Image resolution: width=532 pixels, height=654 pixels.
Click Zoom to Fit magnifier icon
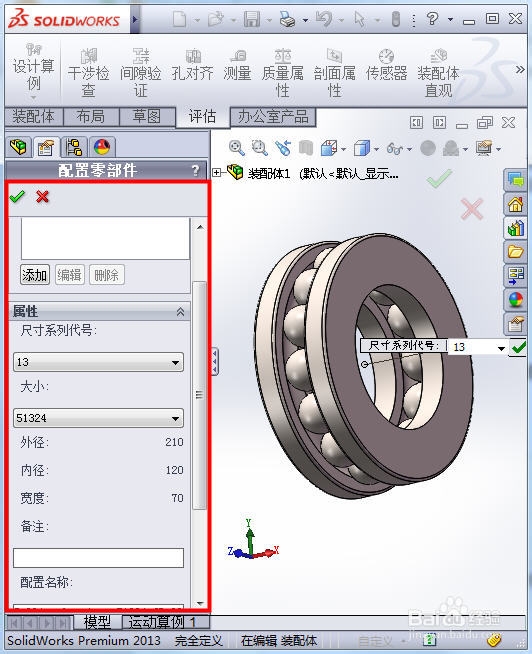[237, 148]
